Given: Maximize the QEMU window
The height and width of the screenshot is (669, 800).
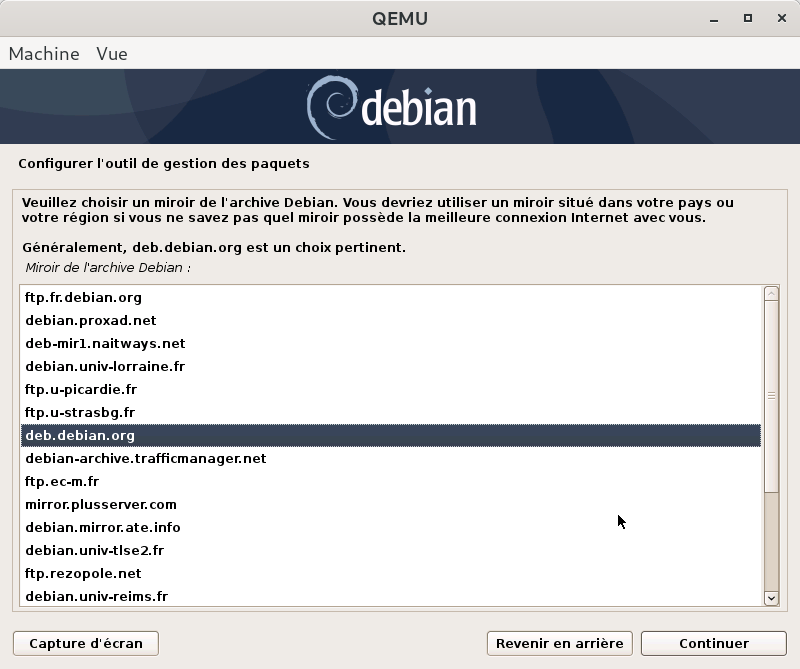Looking at the screenshot, I should (747, 19).
